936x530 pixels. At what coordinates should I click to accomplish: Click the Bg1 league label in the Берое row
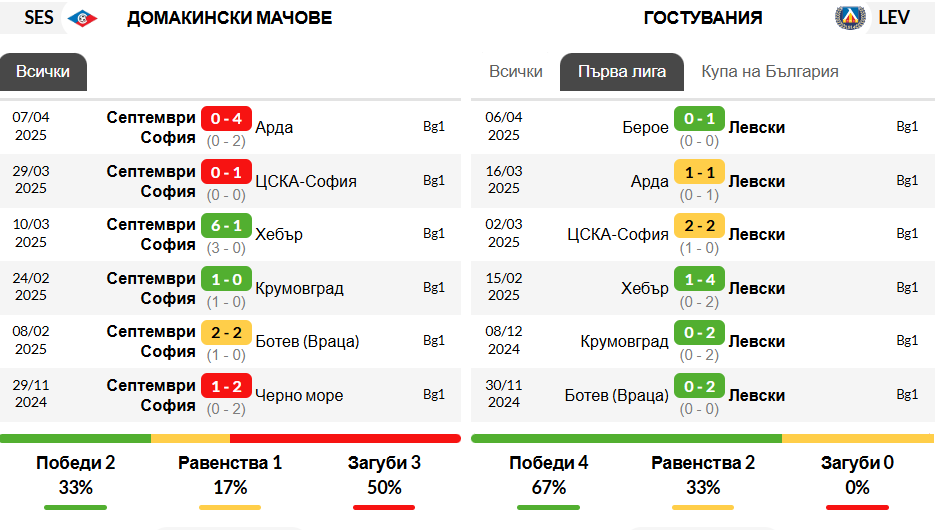[x=907, y=127]
